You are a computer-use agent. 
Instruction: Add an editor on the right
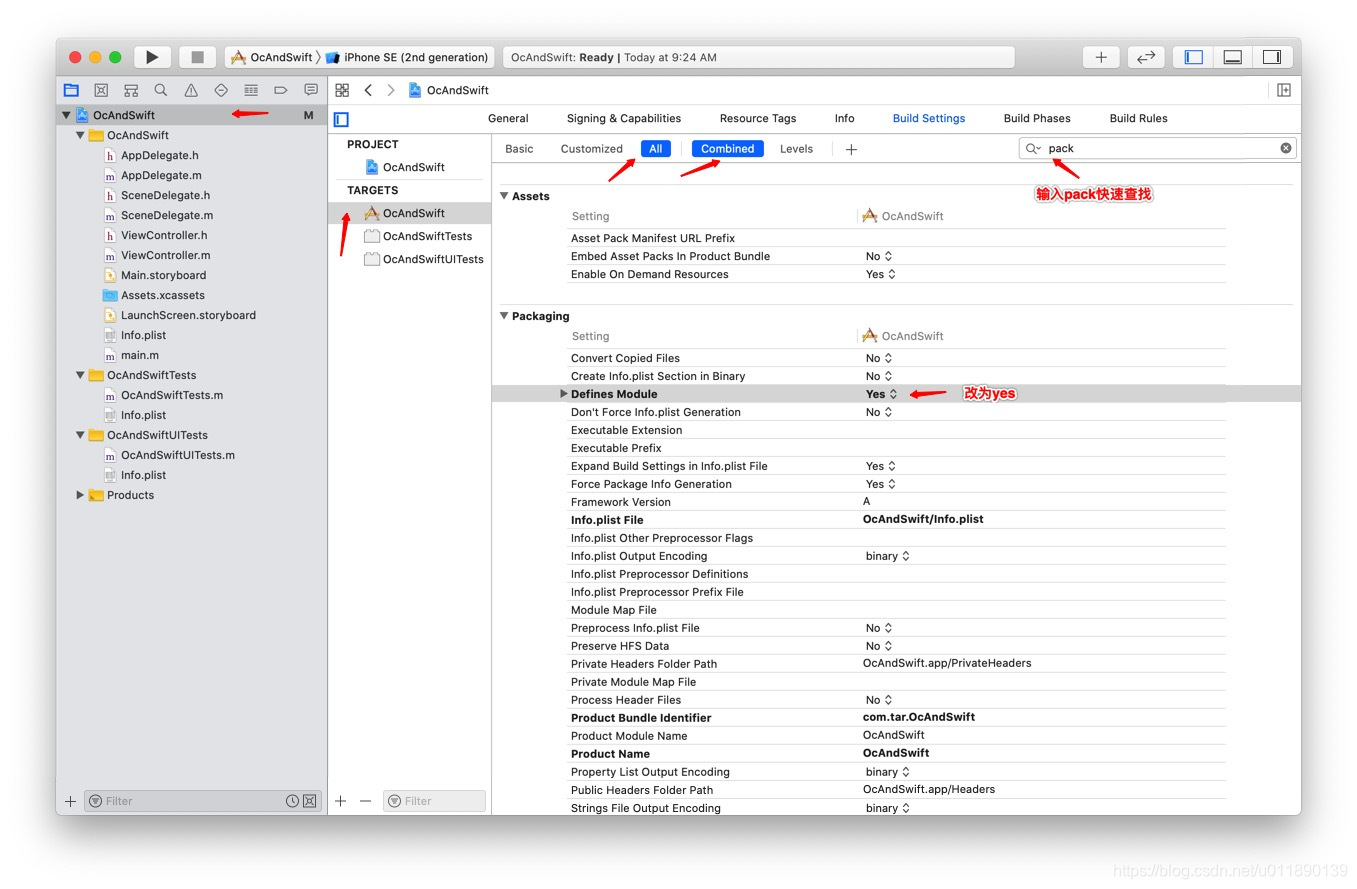(1284, 90)
